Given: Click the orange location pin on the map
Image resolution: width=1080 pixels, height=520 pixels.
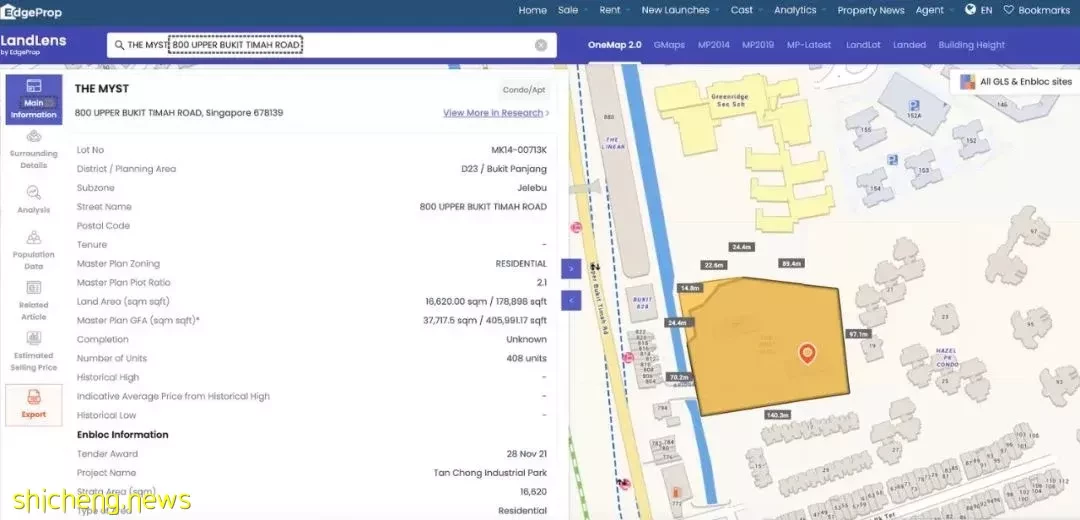Looking at the screenshot, I should (807, 354).
